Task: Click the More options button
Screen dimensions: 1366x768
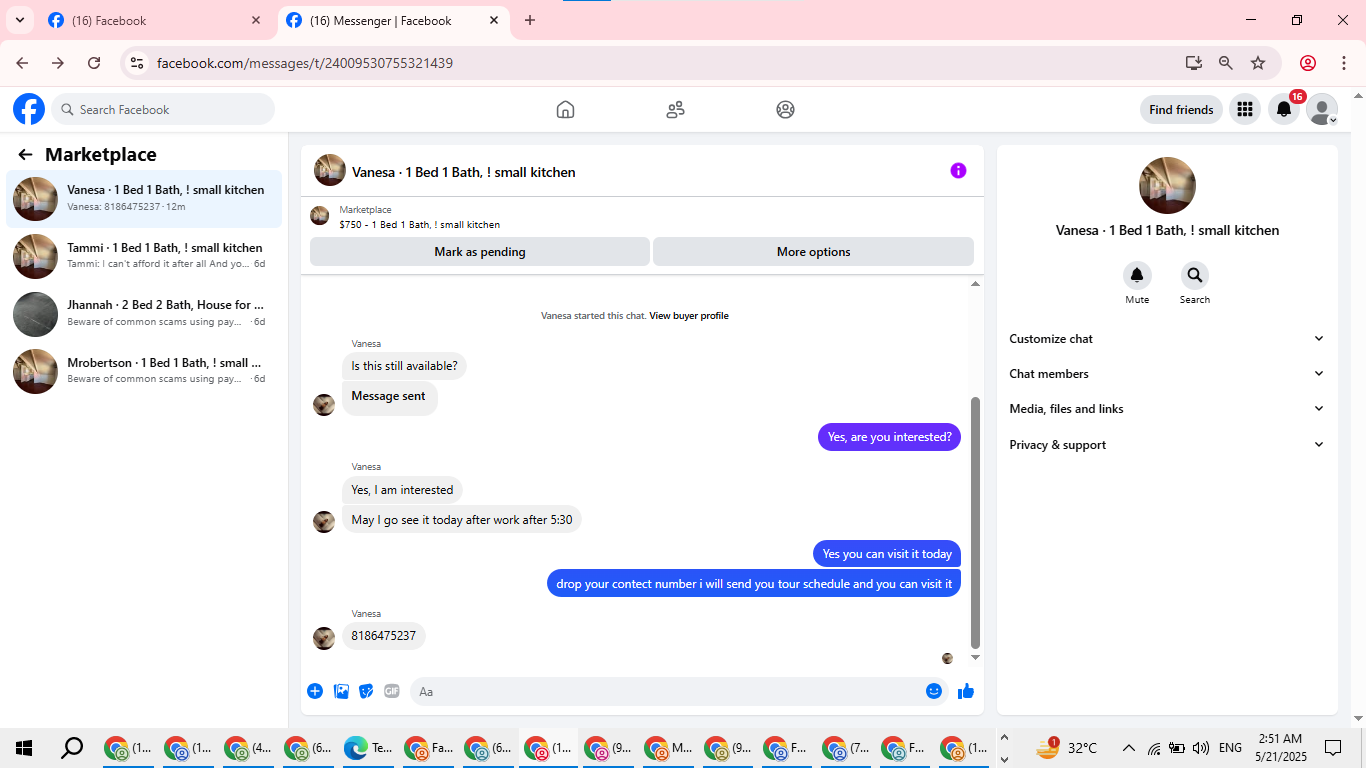Action: click(x=814, y=252)
